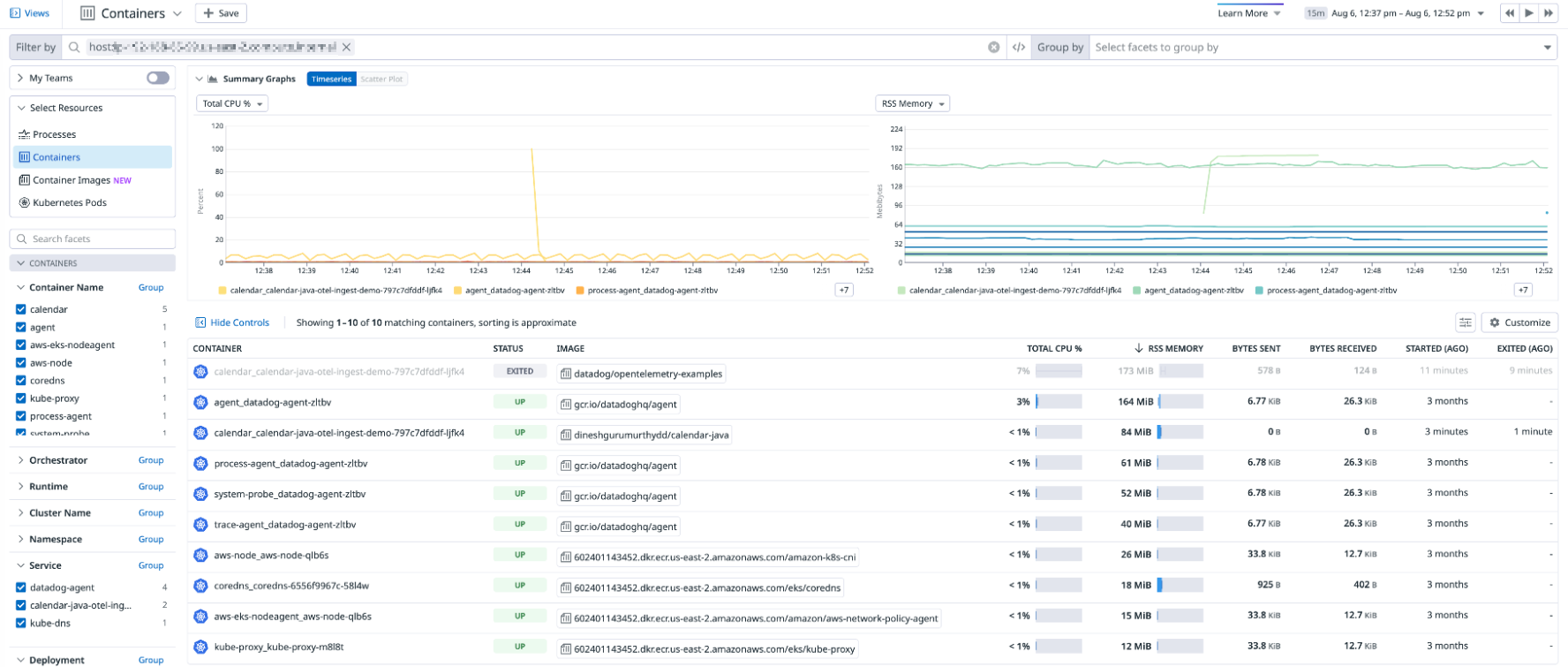
Task: Open table column settings sliders icon
Action: 1466,322
